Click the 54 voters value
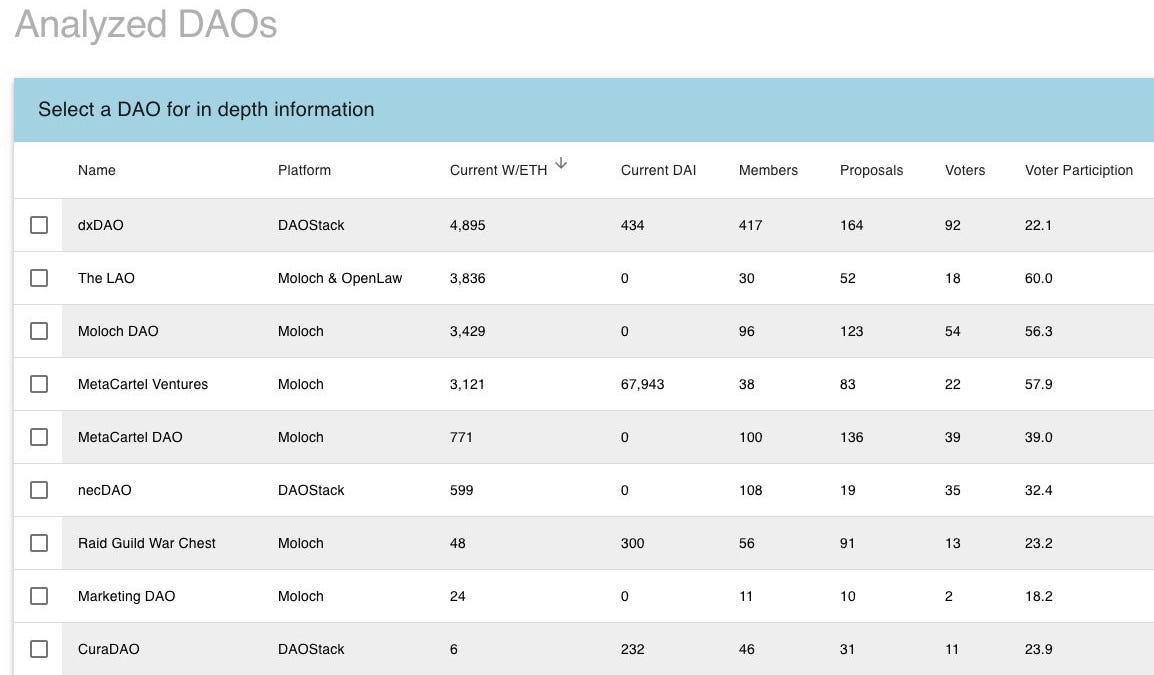The image size is (1154, 675). point(952,331)
